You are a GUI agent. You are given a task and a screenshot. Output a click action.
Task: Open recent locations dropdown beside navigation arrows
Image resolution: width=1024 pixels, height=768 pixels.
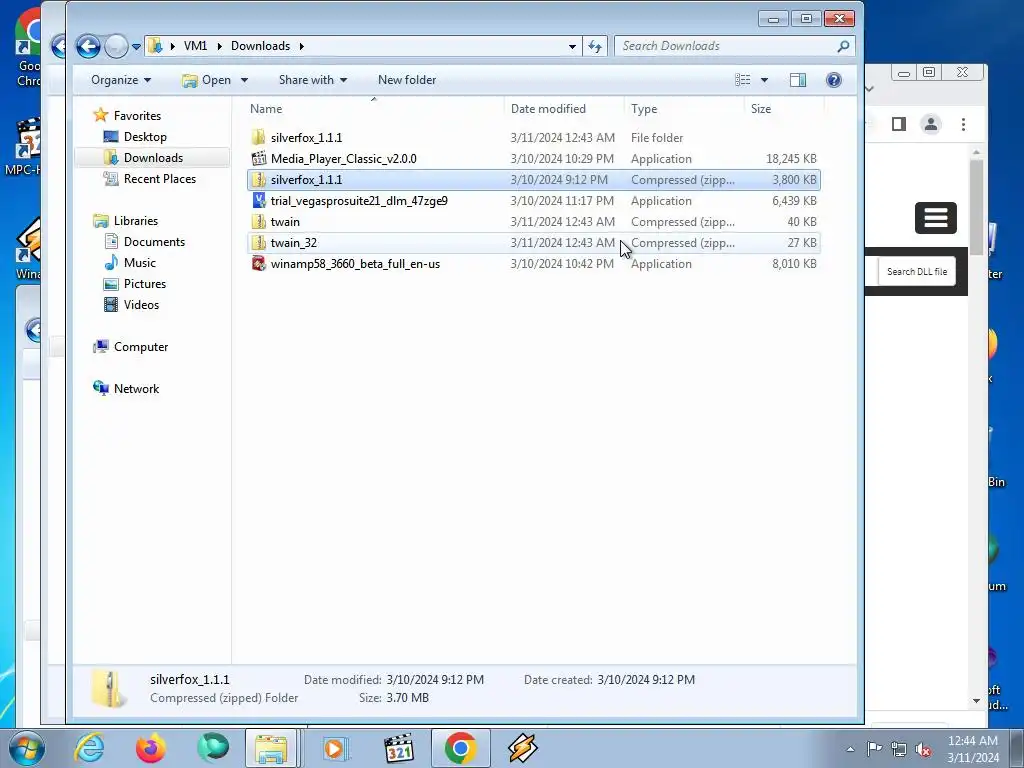(136, 46)
